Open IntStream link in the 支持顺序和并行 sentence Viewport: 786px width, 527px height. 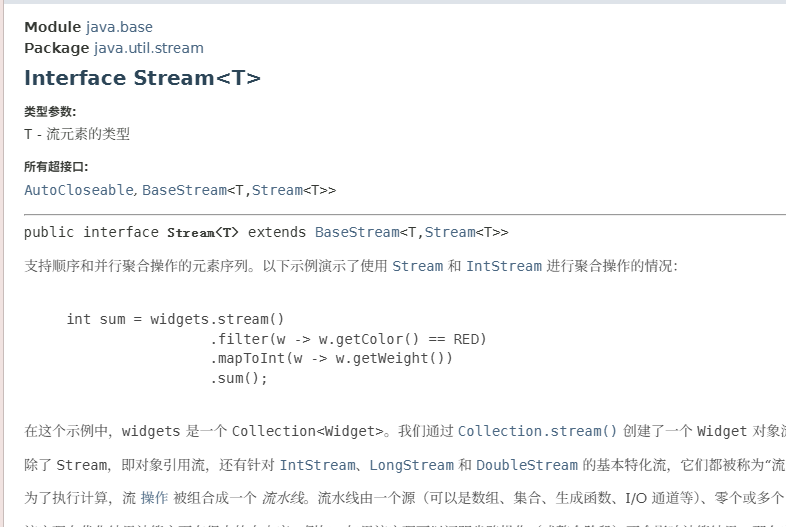click(x=504, y=266)
